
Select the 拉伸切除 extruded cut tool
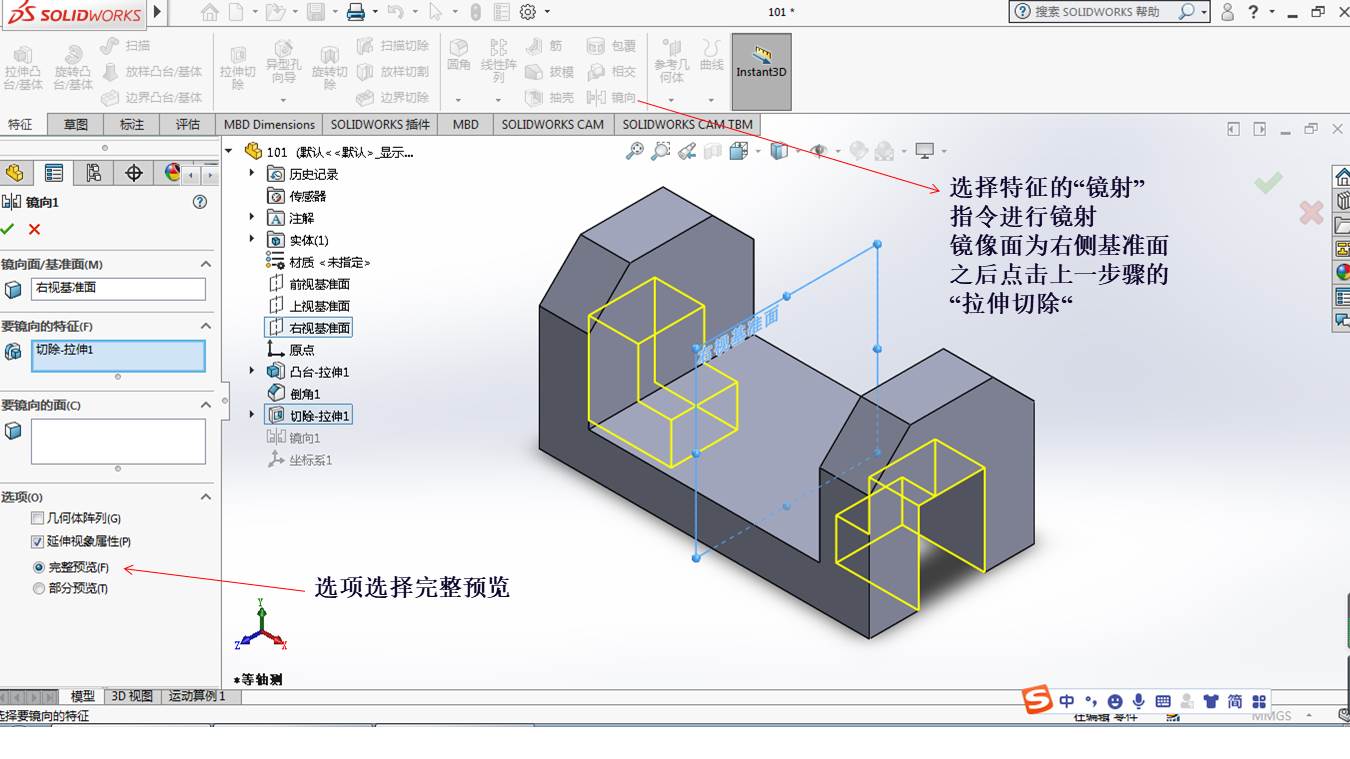pos(238,68)
